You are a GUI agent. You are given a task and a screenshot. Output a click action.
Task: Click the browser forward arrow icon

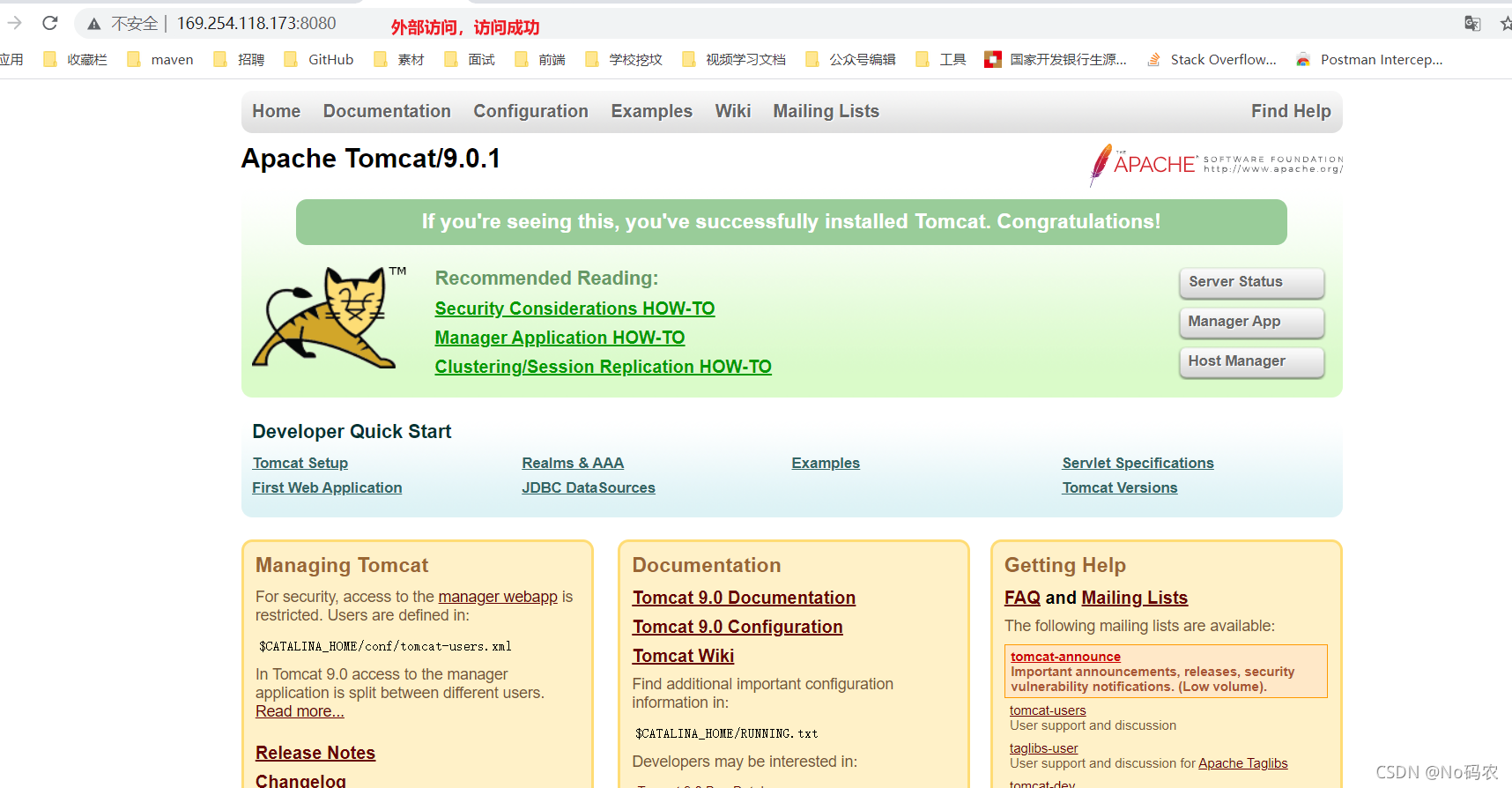14,23
